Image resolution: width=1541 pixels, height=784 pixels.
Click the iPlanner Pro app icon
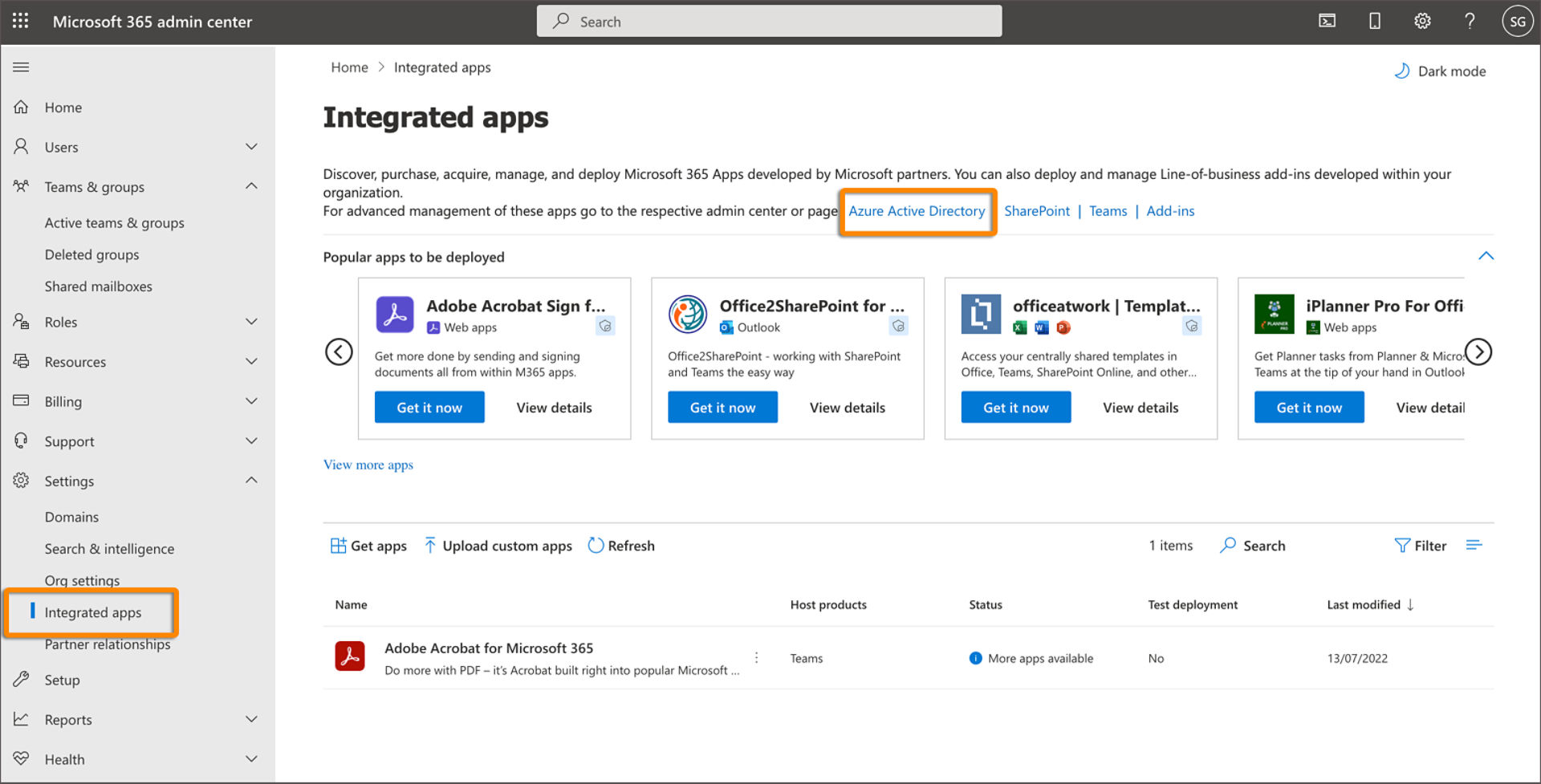coord(1275,314)
